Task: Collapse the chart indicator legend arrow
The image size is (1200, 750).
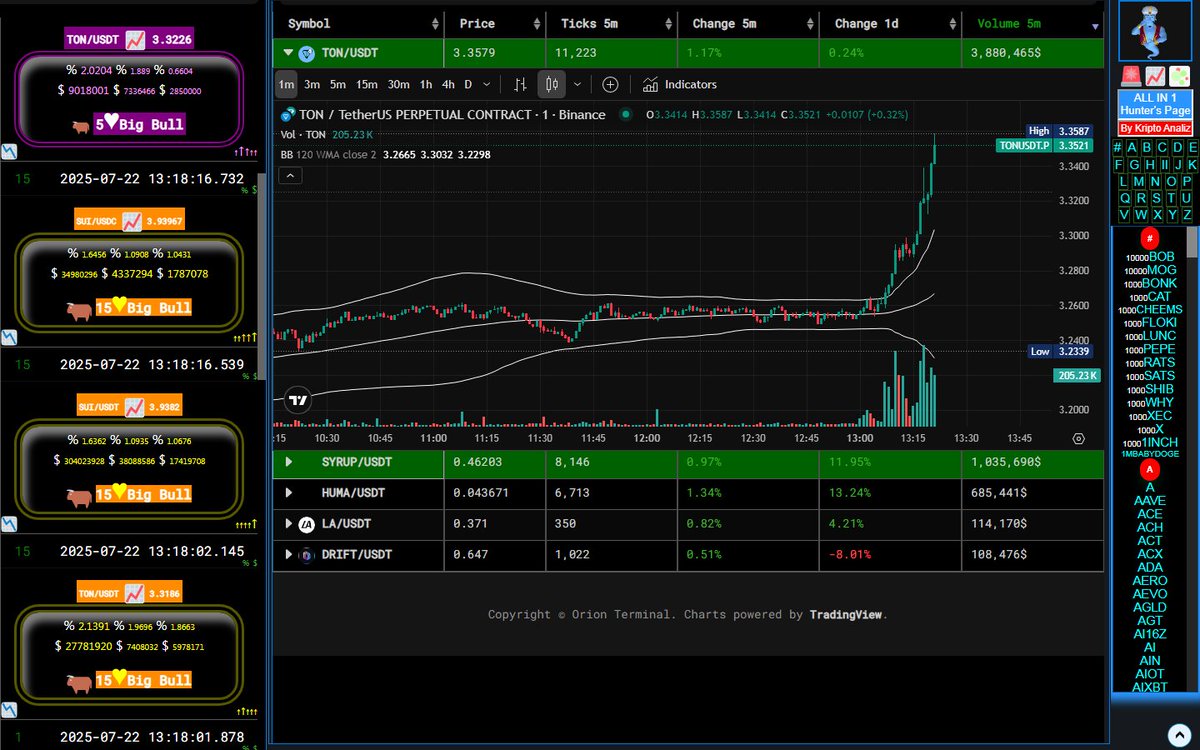Action: click(x=289, y=175)
